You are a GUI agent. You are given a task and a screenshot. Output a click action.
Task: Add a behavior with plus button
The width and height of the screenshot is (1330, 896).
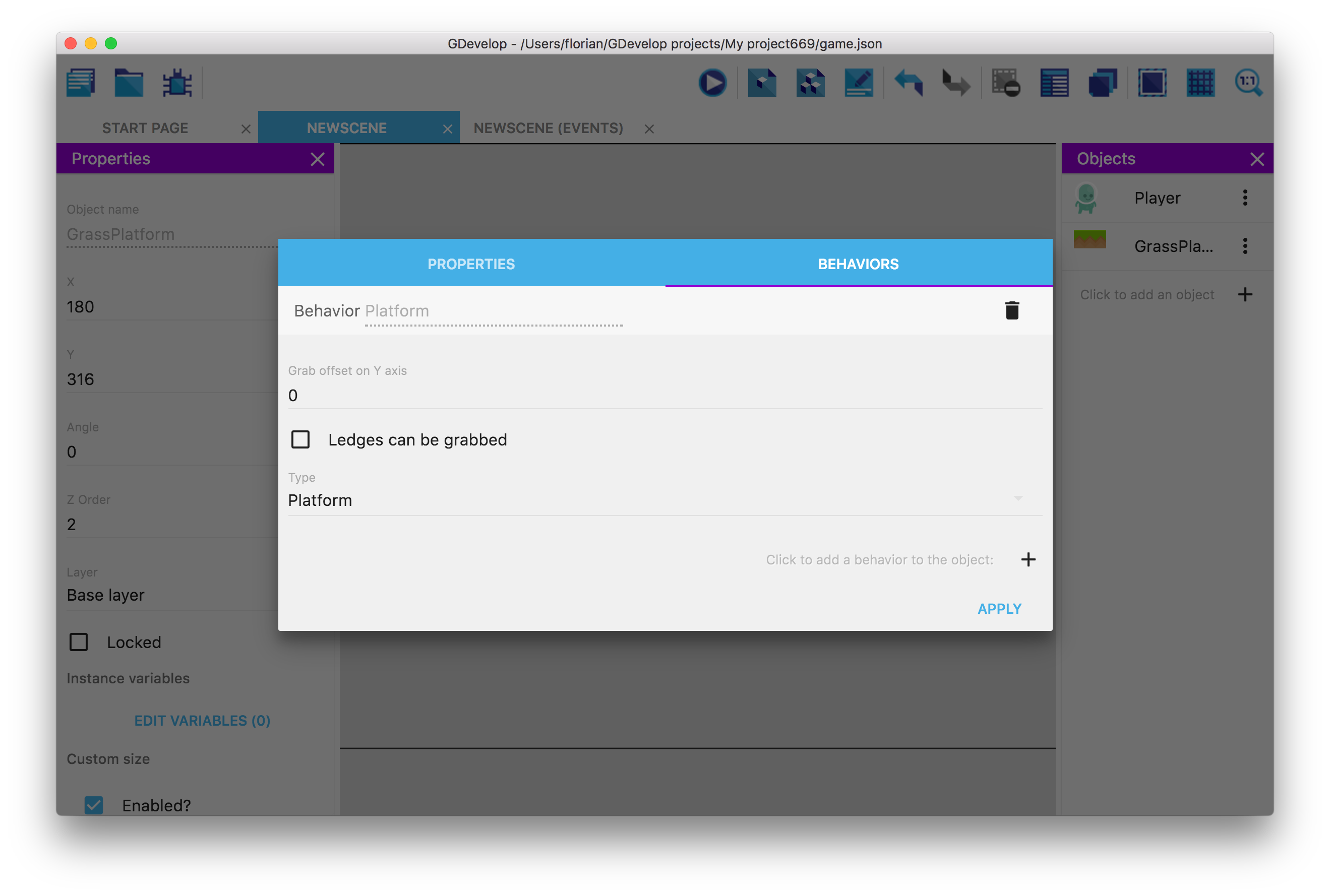[x=1027, y=559]
